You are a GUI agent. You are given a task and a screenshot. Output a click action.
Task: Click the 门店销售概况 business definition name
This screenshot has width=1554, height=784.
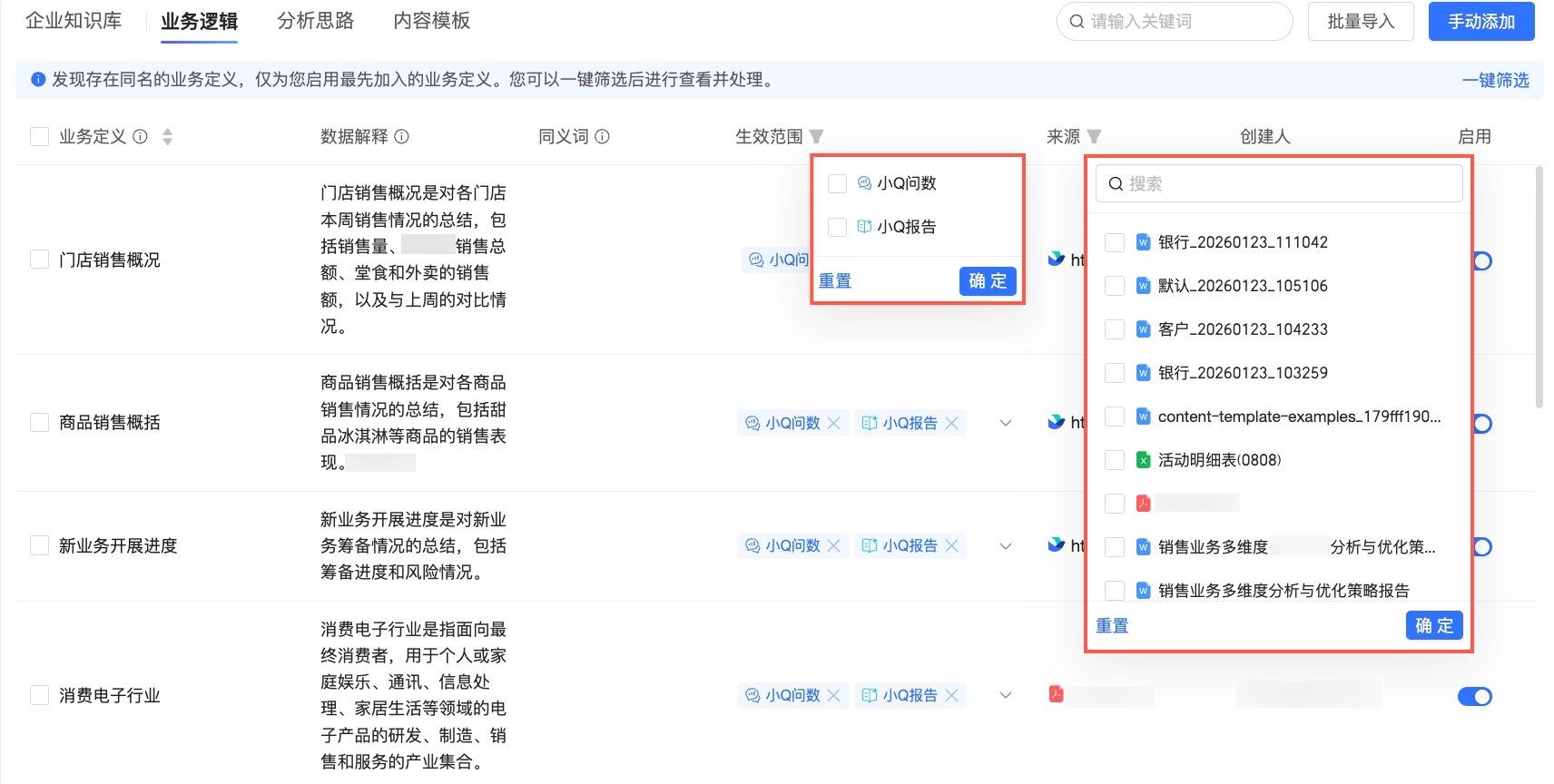[x=110, y=260]
